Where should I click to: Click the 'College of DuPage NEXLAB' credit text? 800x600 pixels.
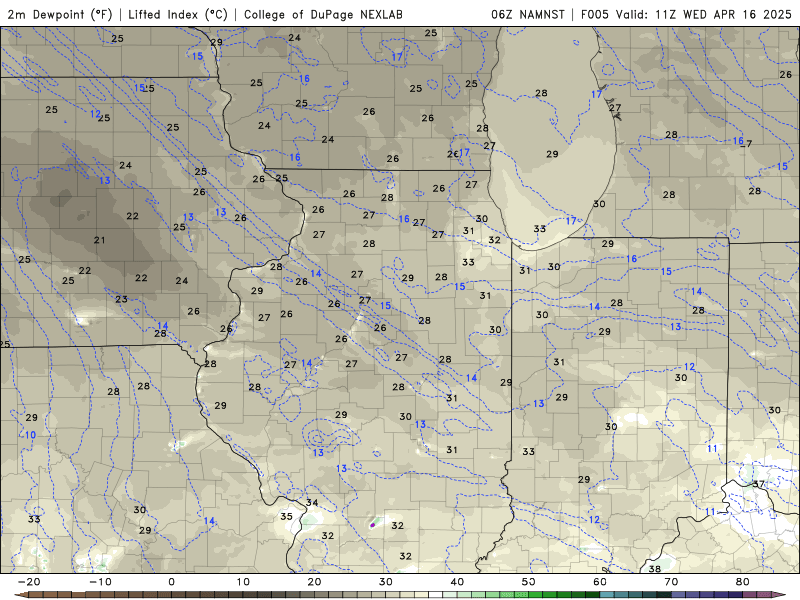(323, 14)
